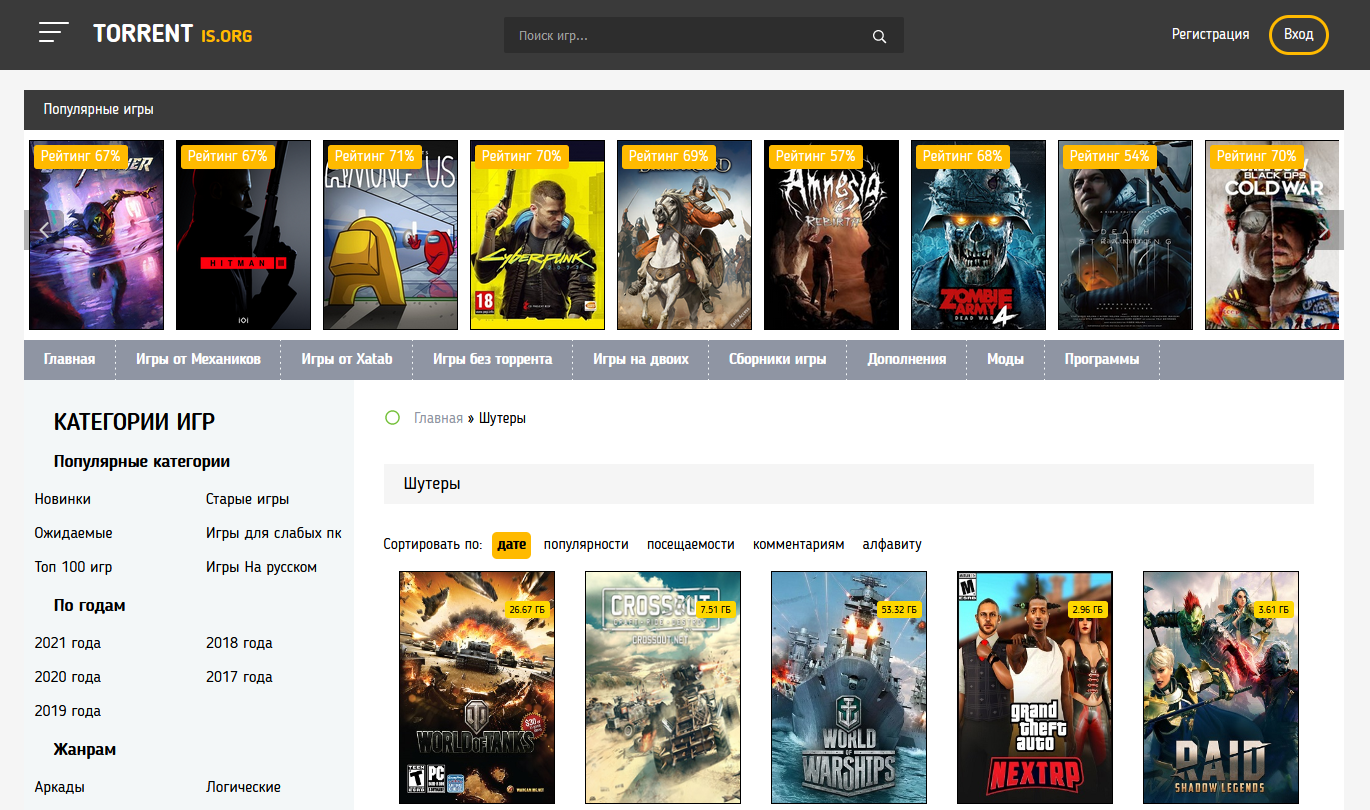Sort games by посещаемости
1370x810 pixels.
tap(691, 544)
